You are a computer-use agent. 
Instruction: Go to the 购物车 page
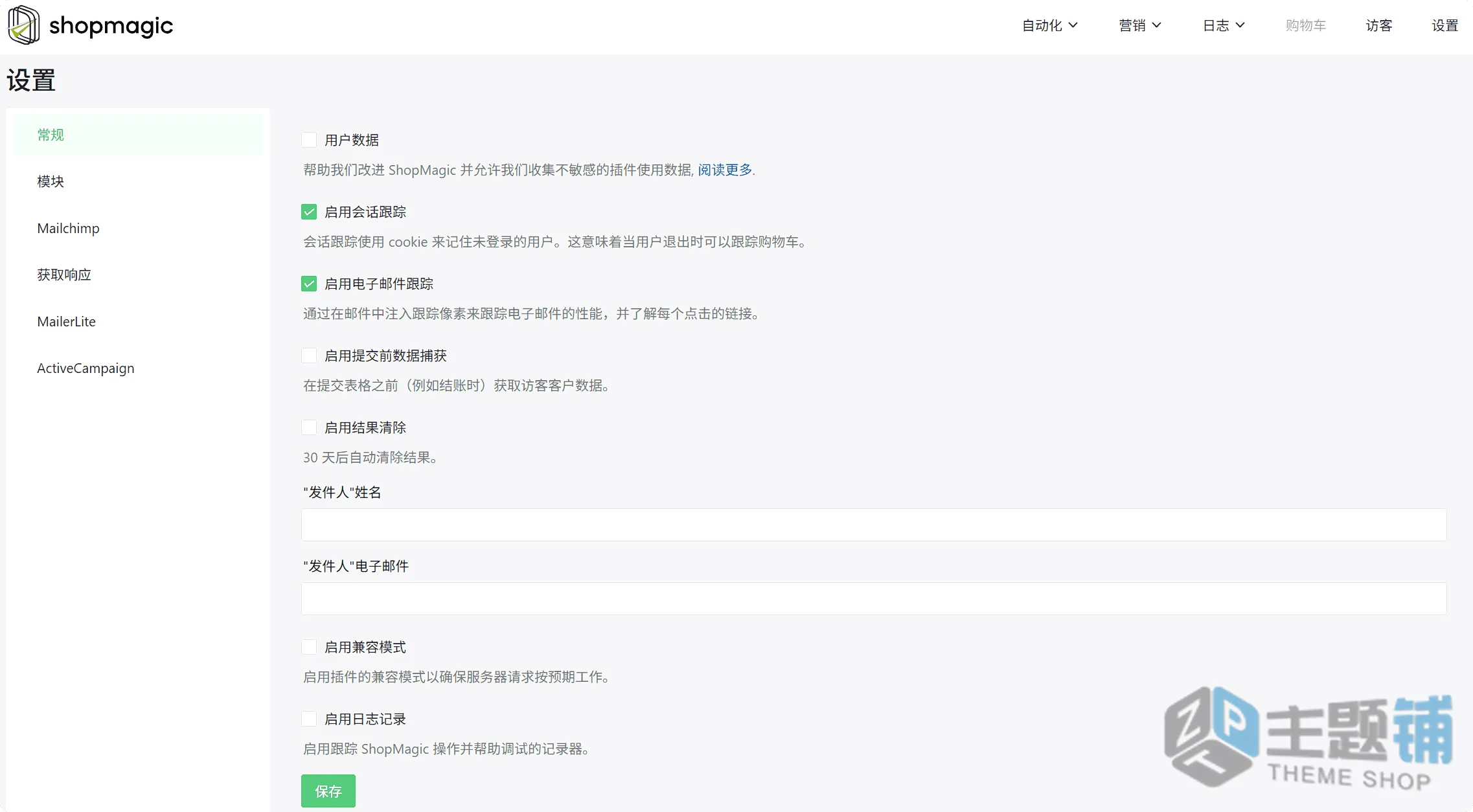[1306, 25]
